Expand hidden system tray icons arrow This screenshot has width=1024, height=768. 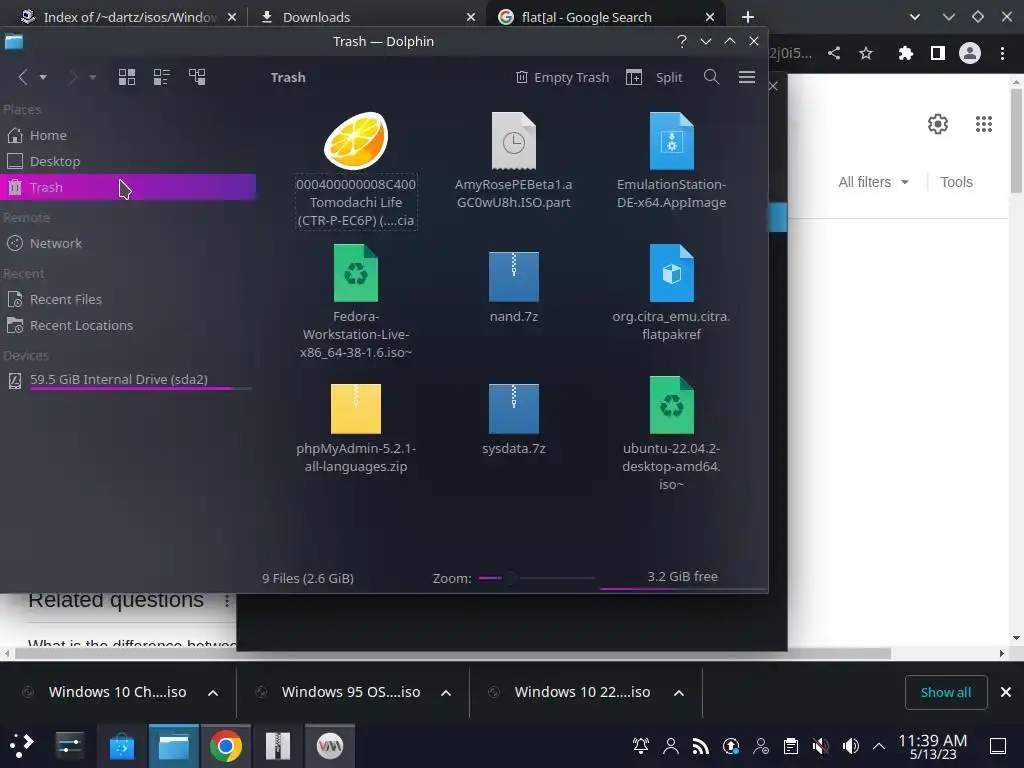point(879,746)
